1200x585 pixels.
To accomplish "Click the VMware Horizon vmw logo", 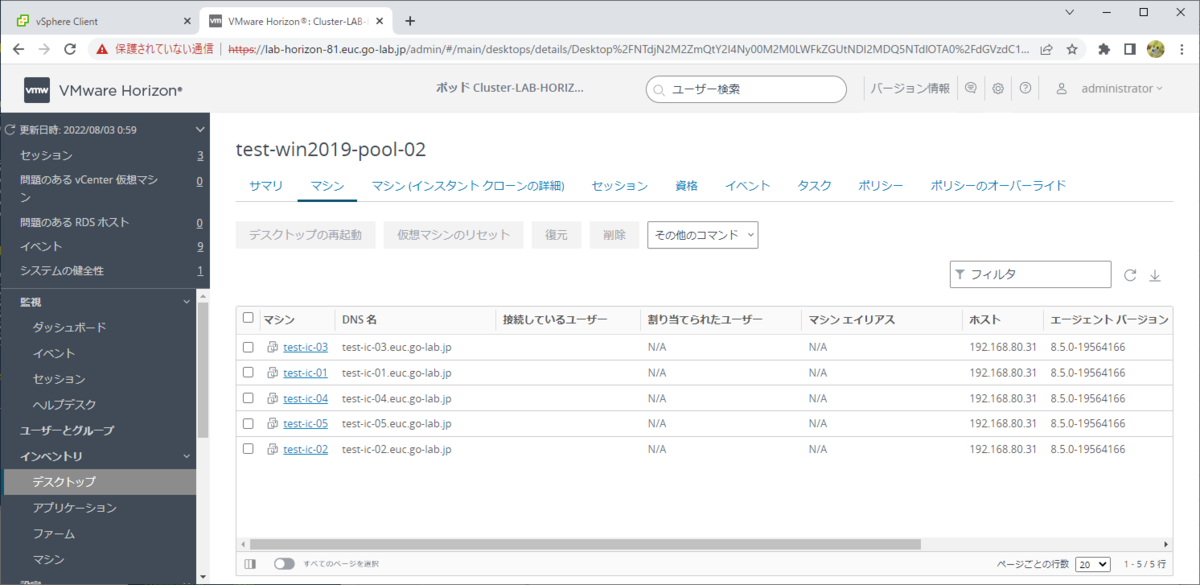I will 37,90.
